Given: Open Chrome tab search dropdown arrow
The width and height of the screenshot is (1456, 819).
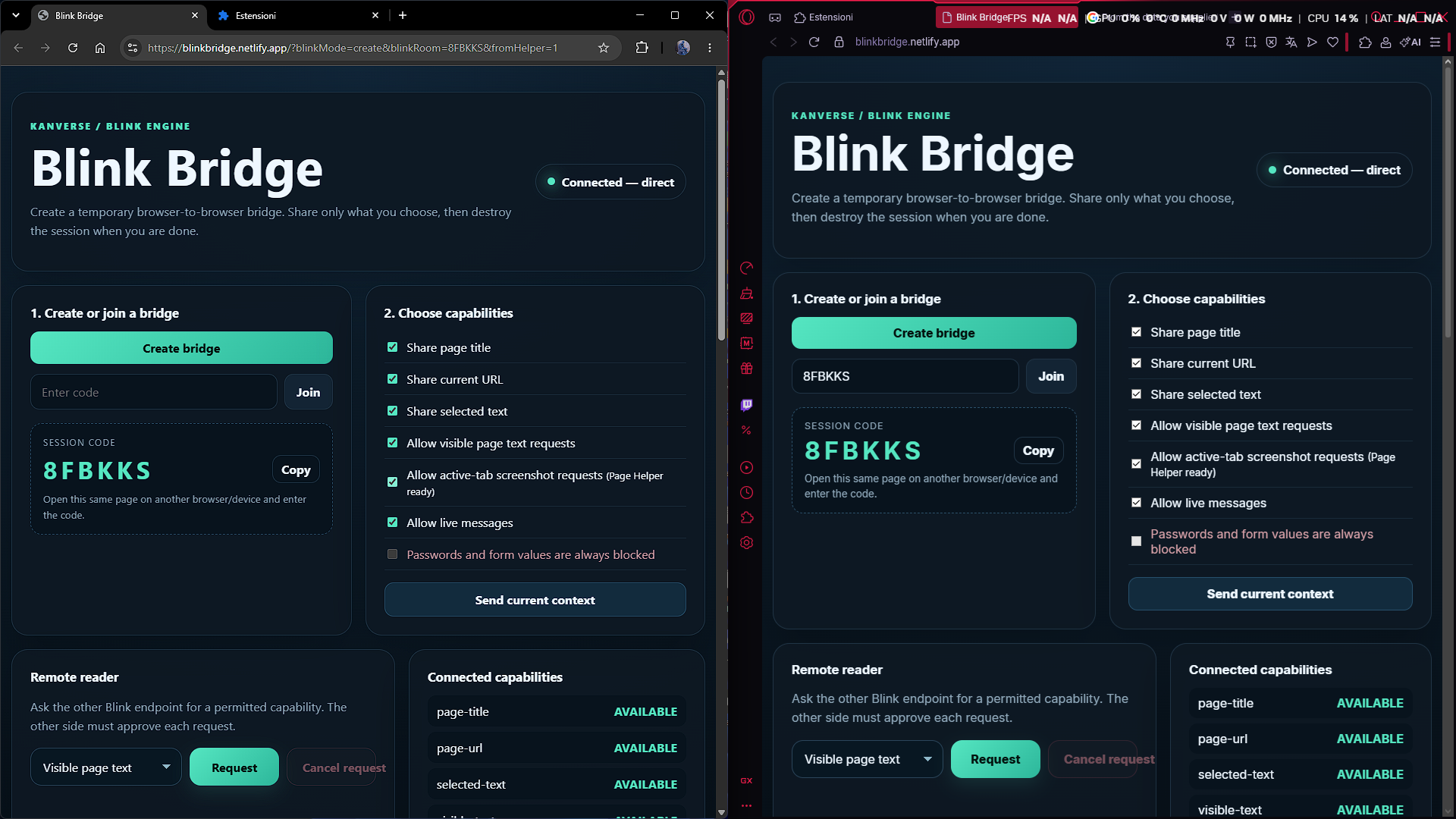Looking at the screenshot, I should (x=16, y=15).
